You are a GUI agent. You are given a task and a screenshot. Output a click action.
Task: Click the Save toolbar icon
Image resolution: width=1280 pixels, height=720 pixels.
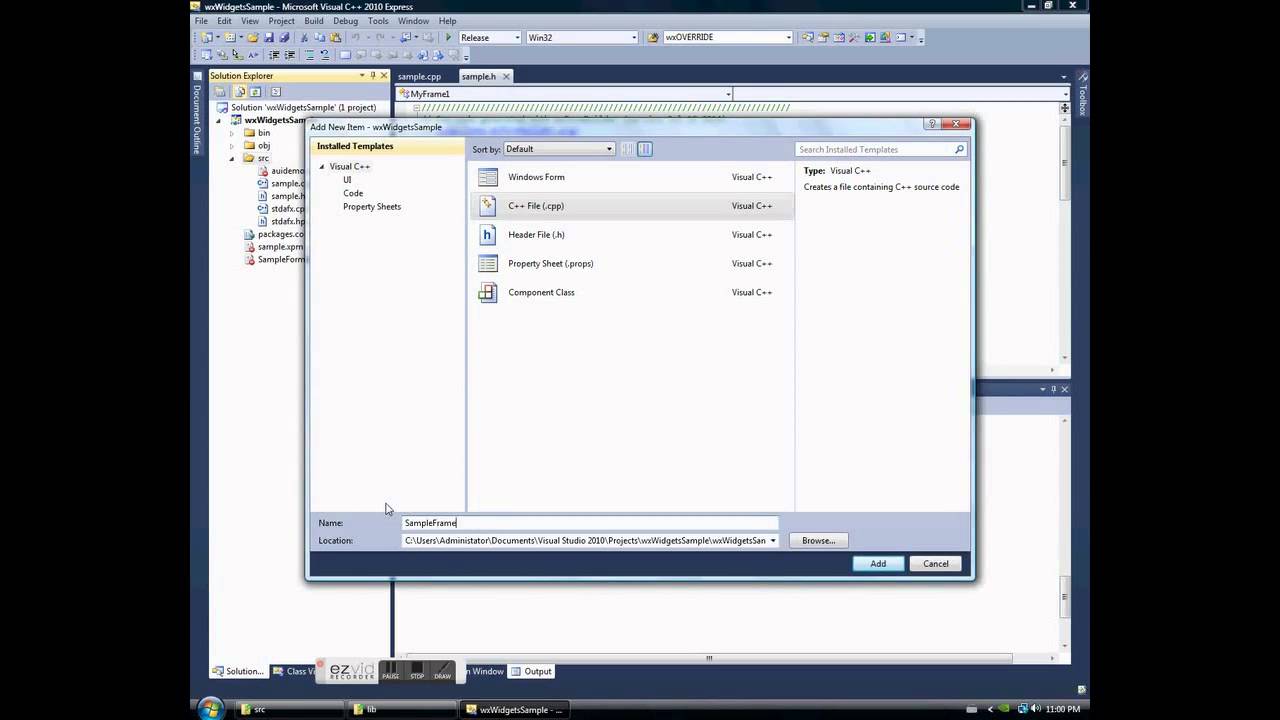pos(269,38)
